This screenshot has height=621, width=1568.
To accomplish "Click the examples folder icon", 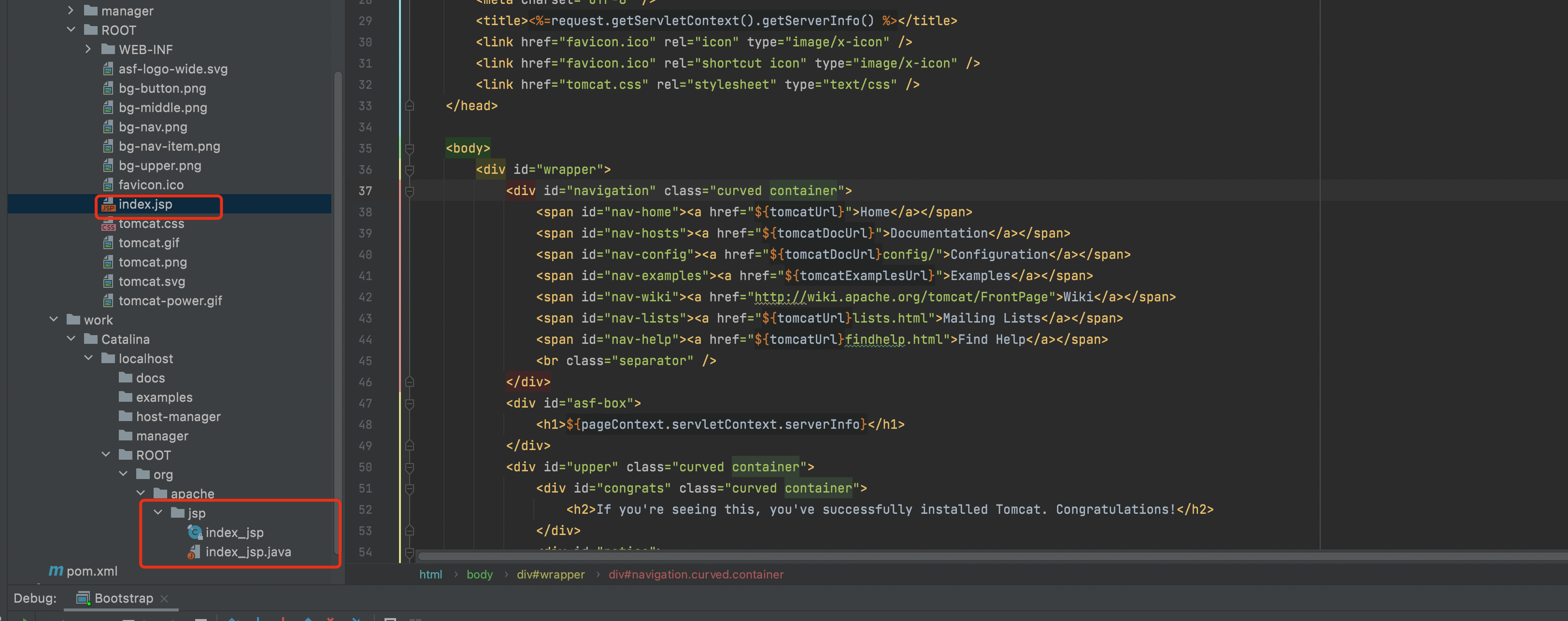I will coord(126,397).
